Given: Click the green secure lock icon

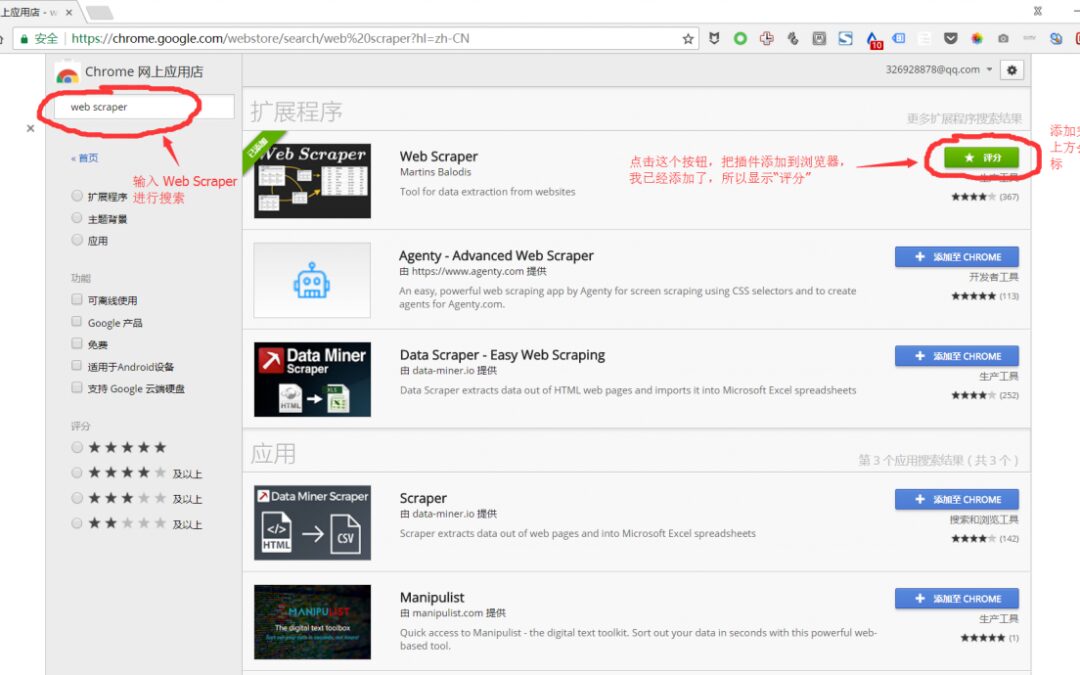Looking at the screenshot, I should pos(24,39).
